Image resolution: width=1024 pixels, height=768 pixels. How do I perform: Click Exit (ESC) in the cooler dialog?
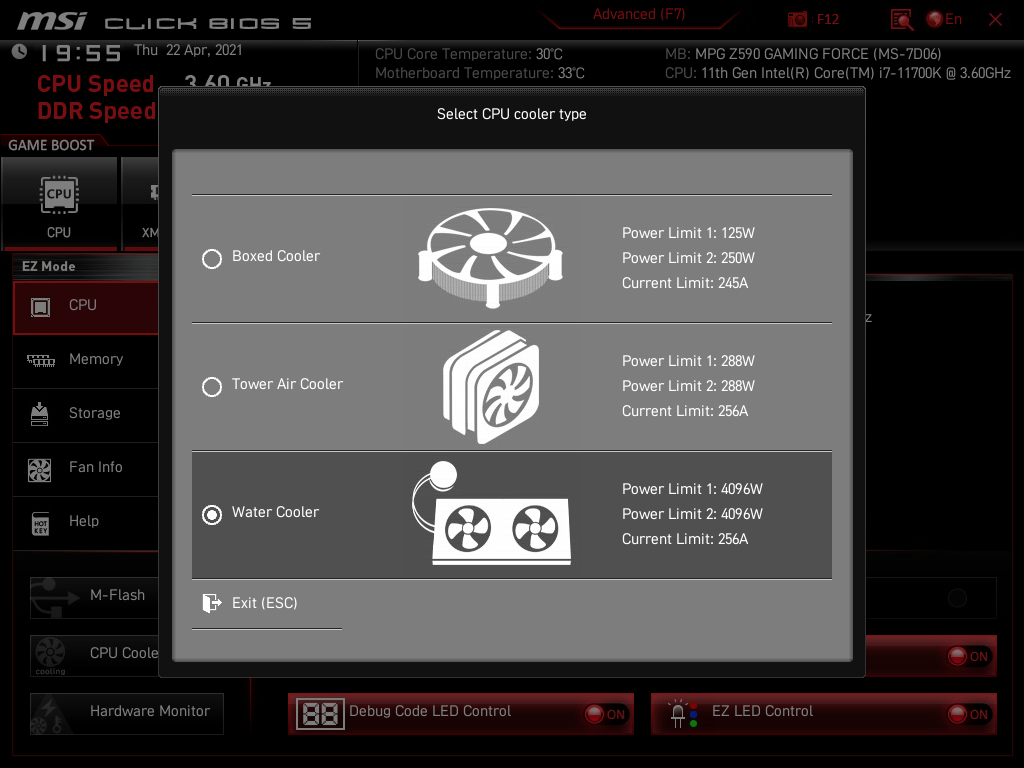point(264,603)
